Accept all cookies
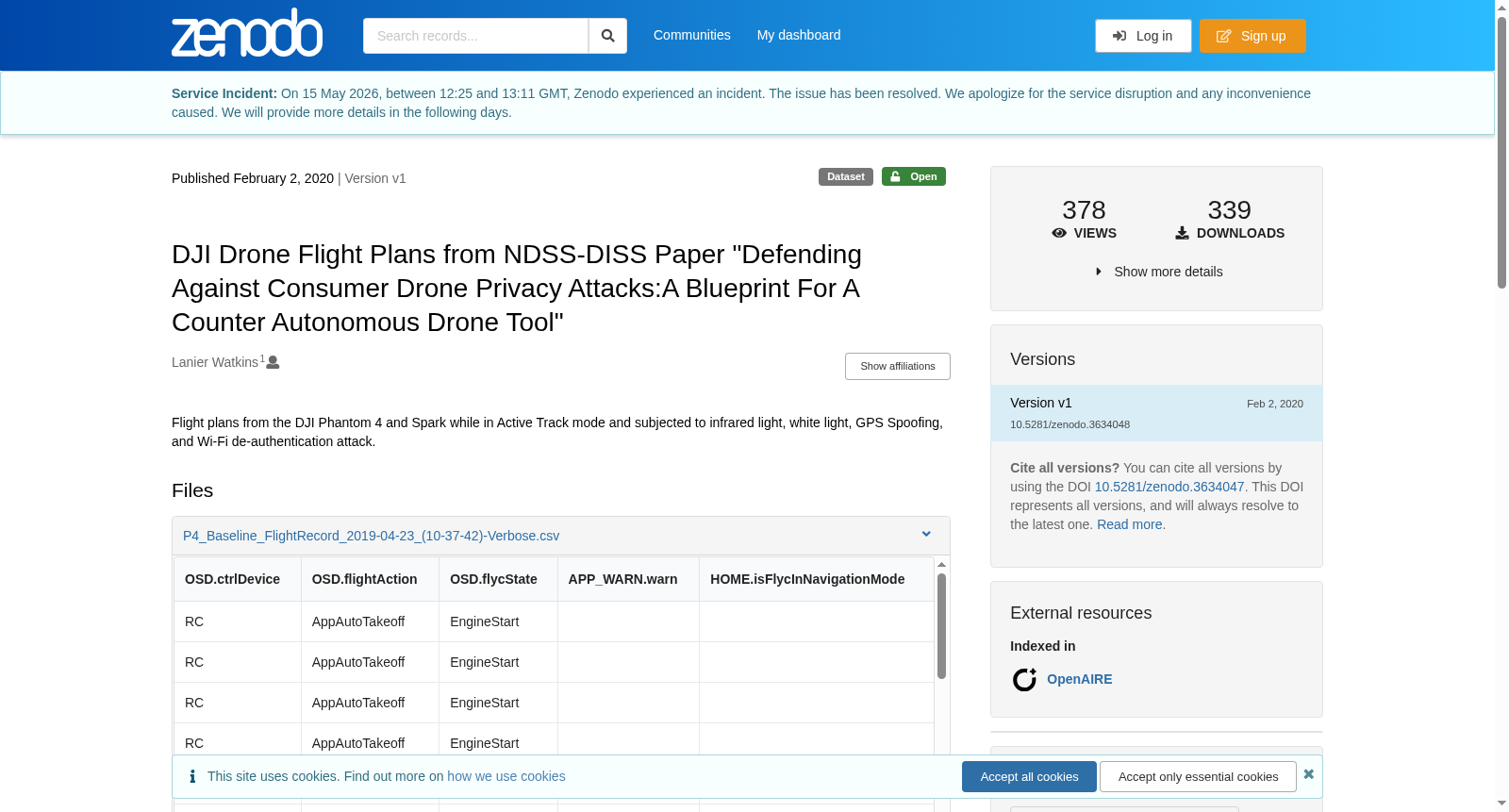 click(1029, 776)
